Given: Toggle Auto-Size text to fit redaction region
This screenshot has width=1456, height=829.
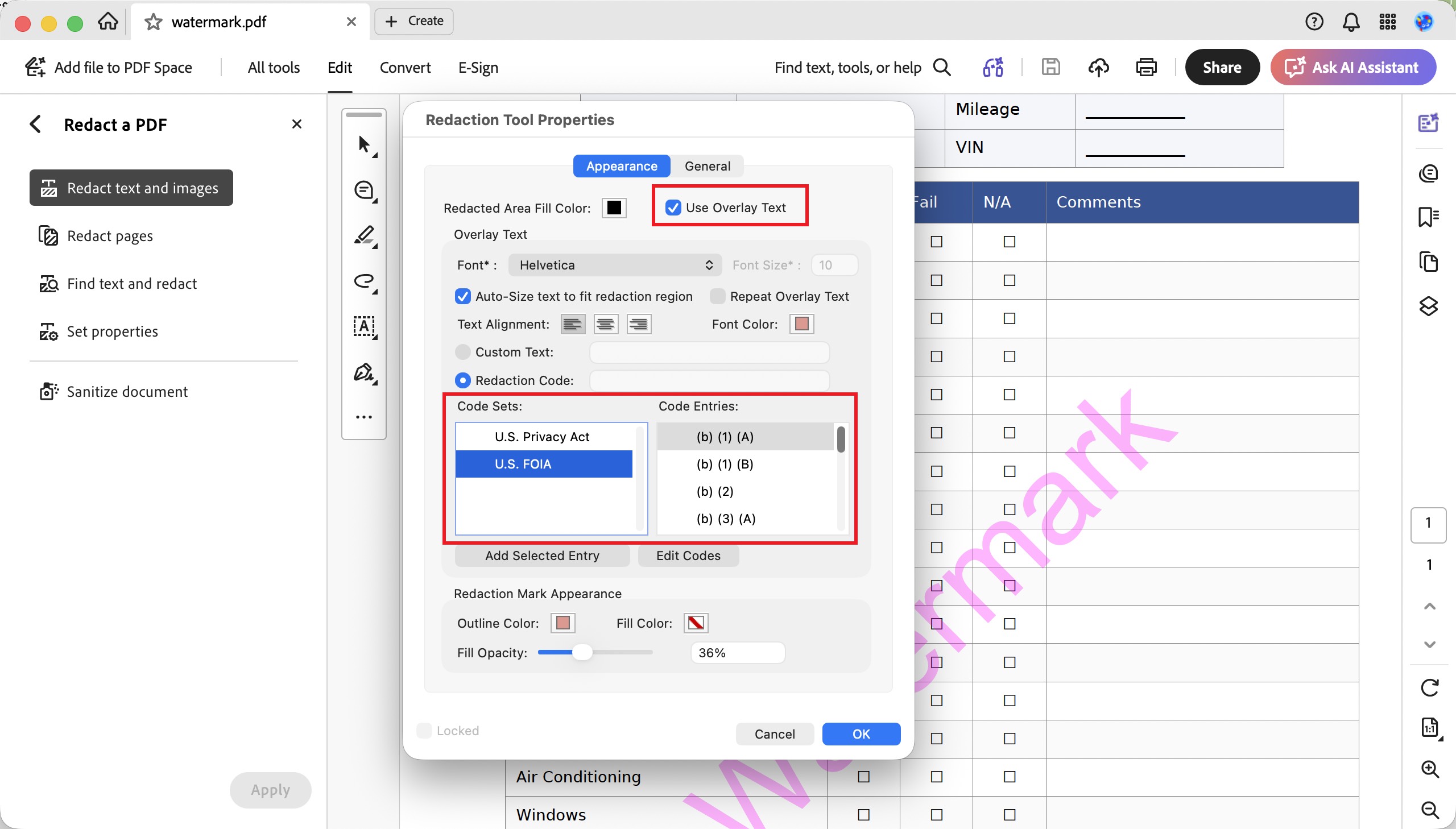Looking at the screenshot, I should 462,297.
